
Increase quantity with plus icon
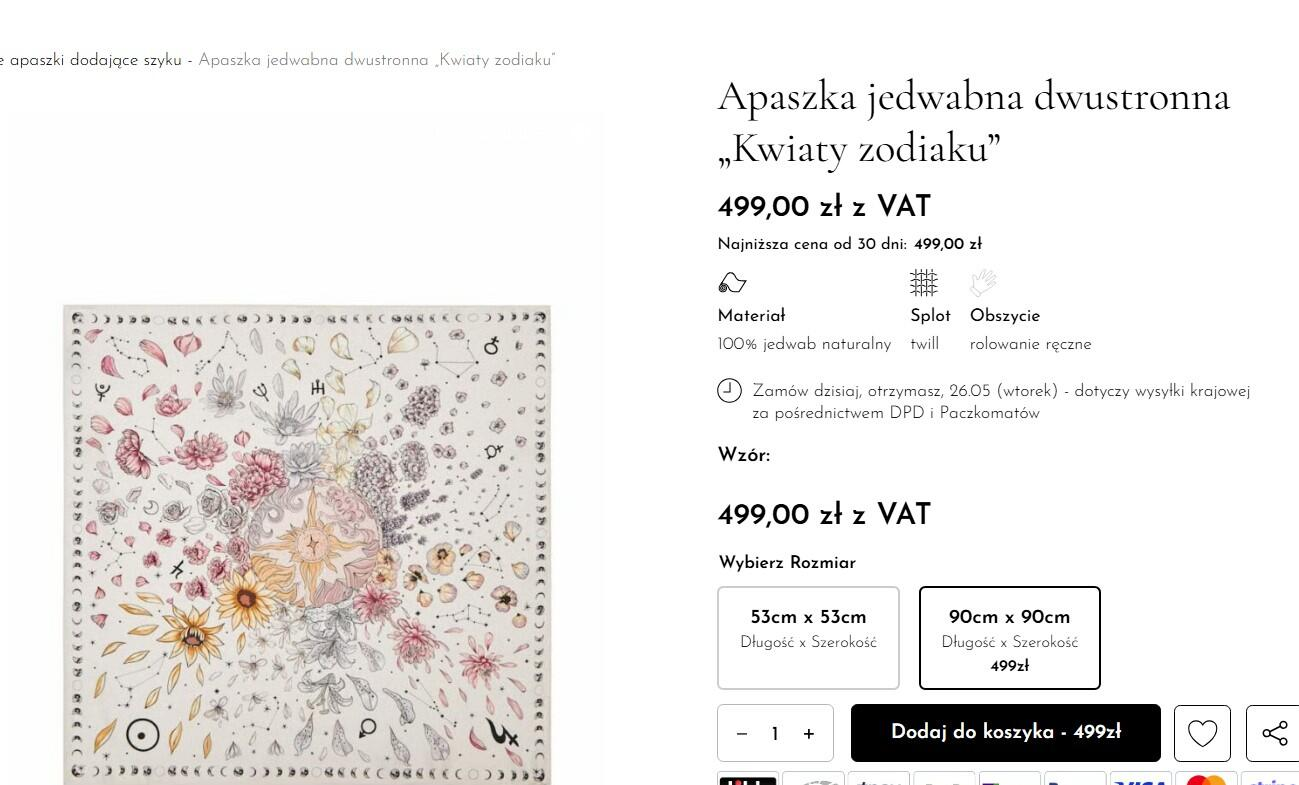(809, 734)
